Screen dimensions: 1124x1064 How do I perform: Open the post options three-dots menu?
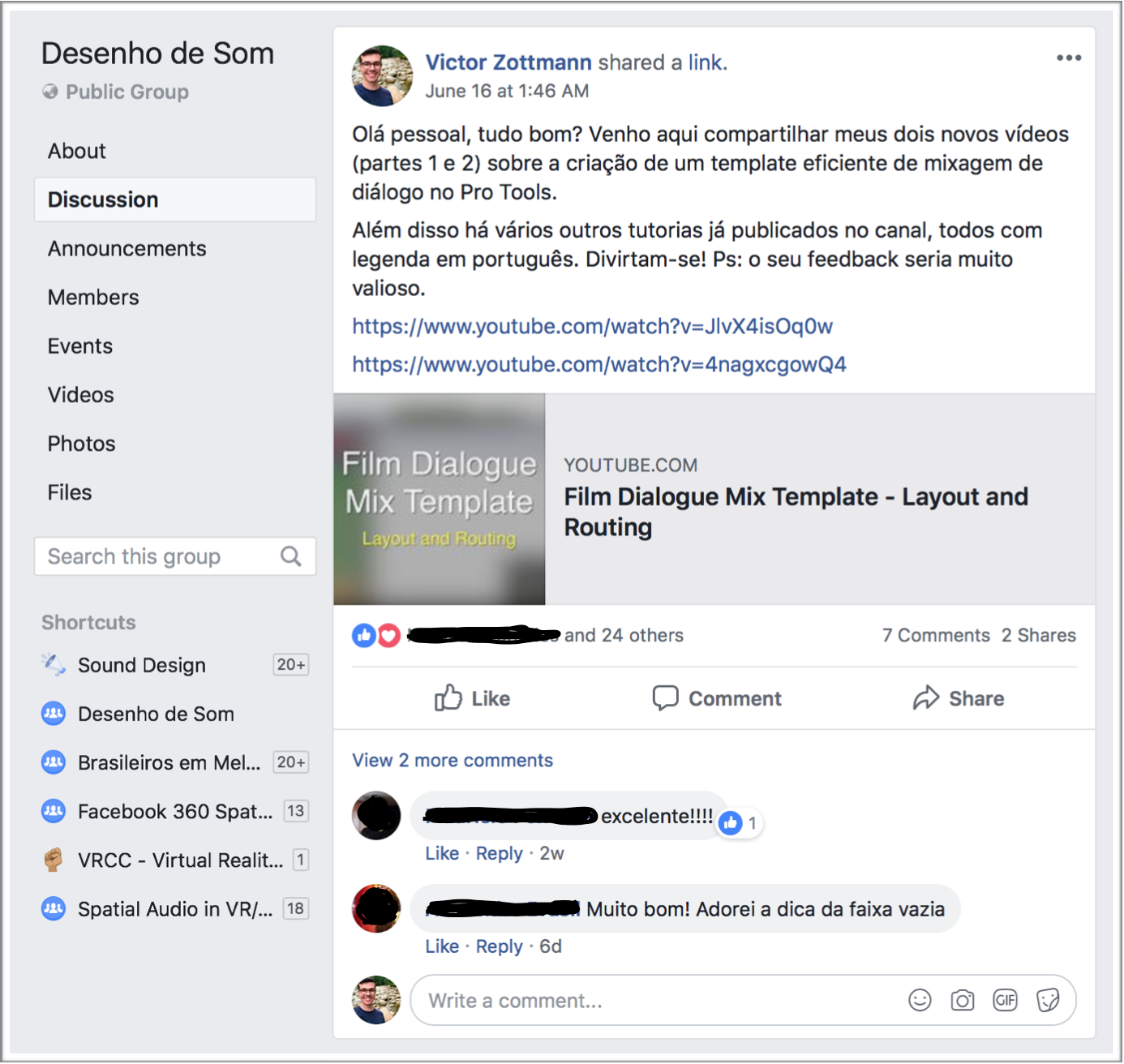pos(1069,58)
